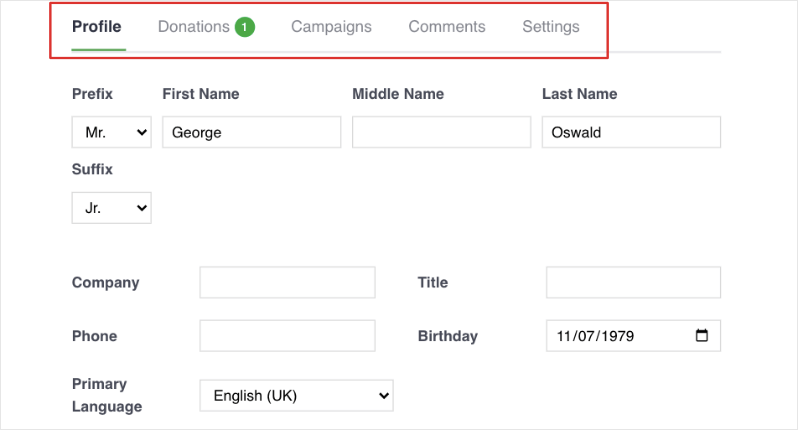Expand the Prefix dropdown showing Mr.

pos(111,132)
